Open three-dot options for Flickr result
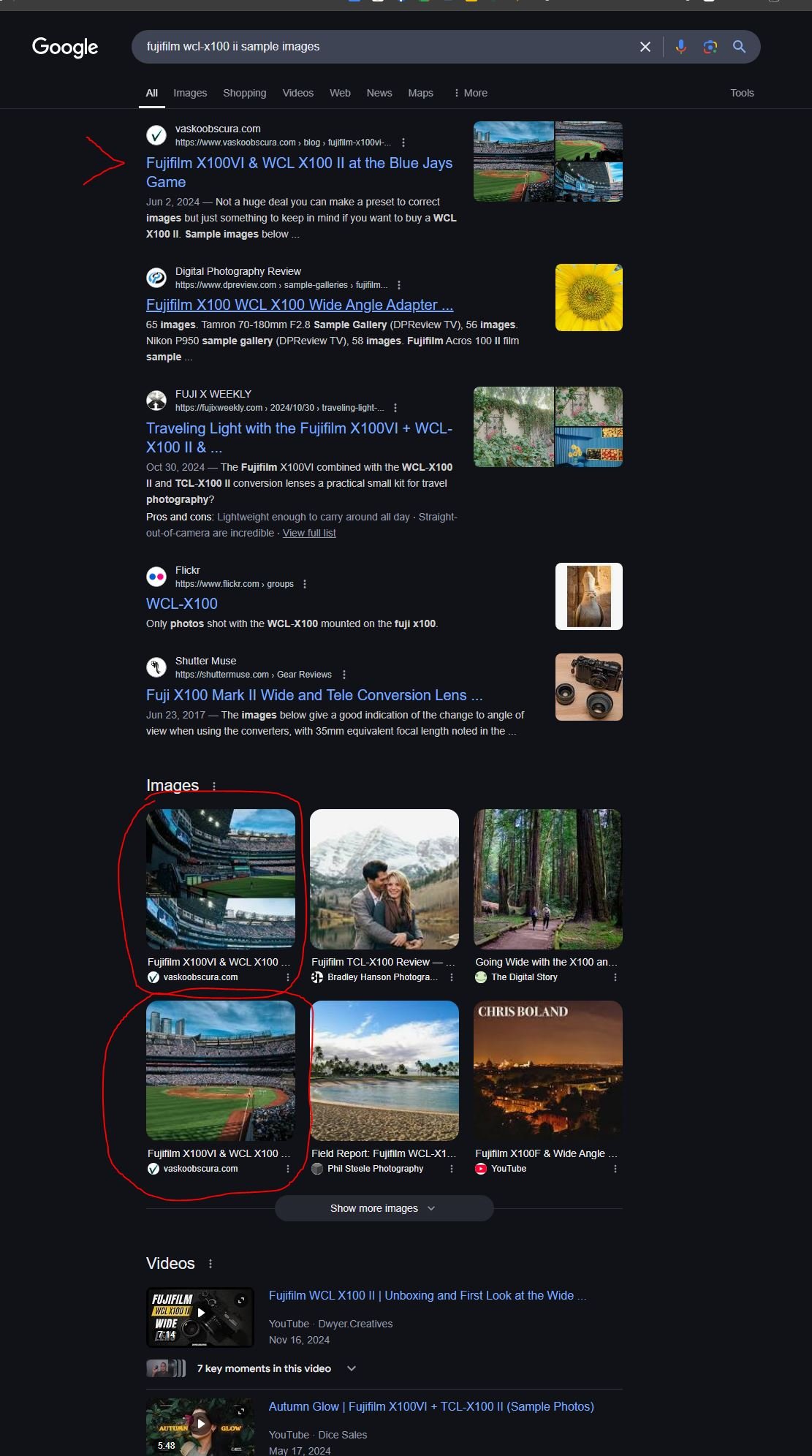This screenshot has width=812, height=1456. pos(305,584)
